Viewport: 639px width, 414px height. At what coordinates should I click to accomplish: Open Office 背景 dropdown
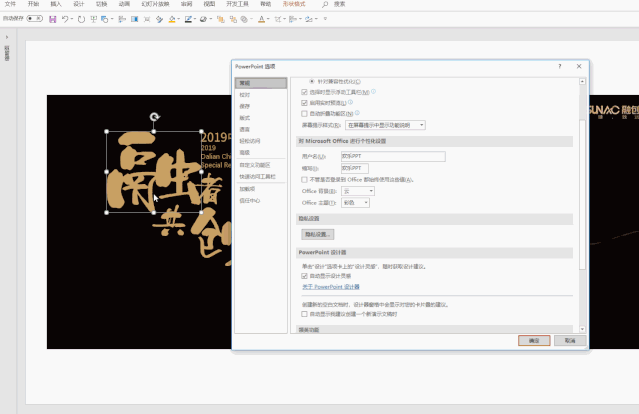pyautogui.click(x=358, y=191)
